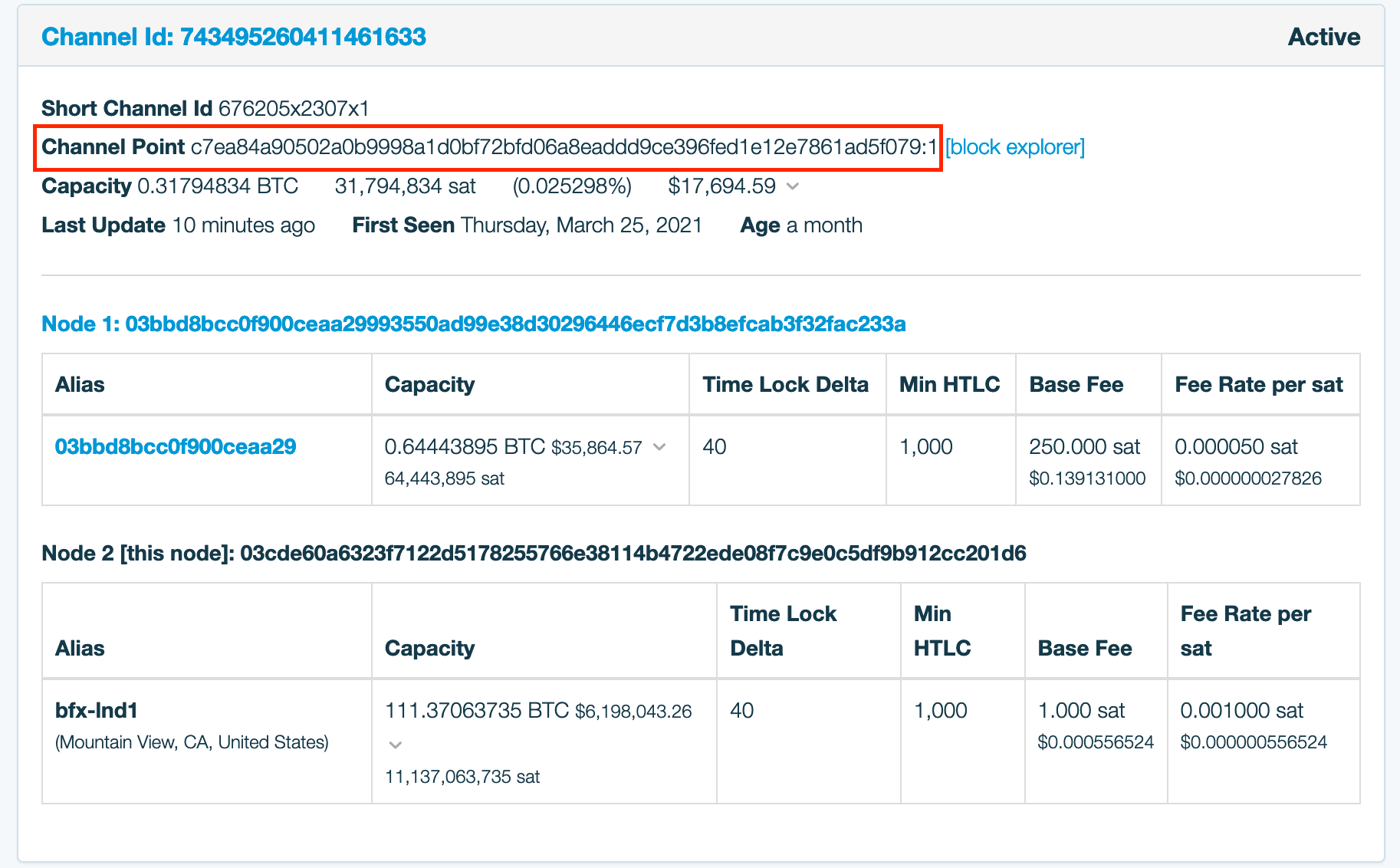
Task: Select the 03bbd8bcc0f900ceaa29 alias link
Action: point(176,446)
